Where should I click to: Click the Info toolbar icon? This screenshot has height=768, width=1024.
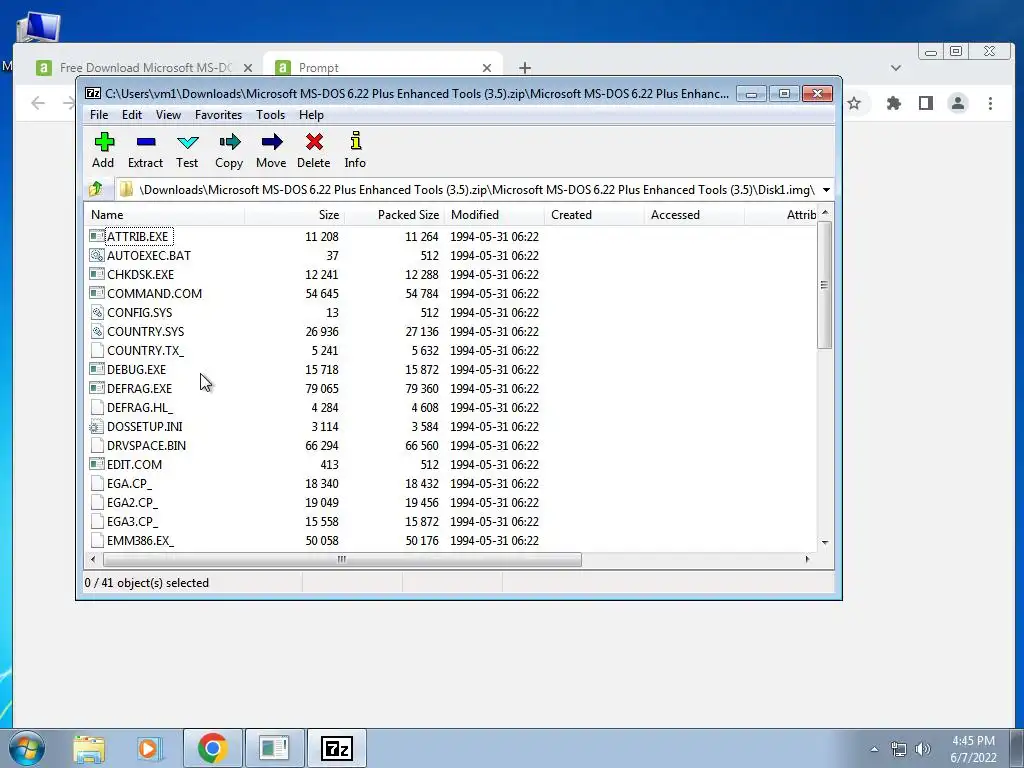[355, 141]
